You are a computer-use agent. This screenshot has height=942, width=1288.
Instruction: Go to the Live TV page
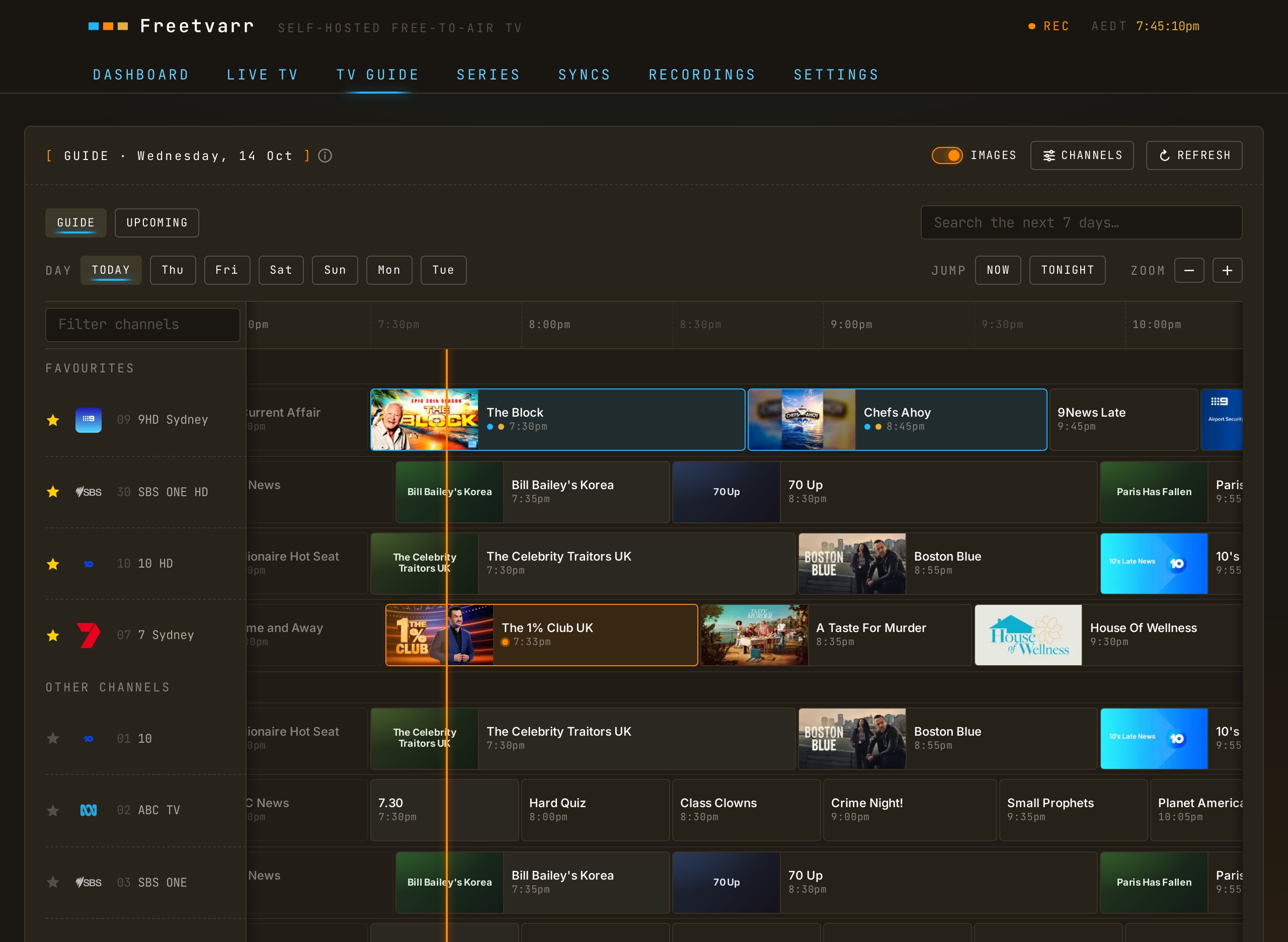tap(262, 74)
